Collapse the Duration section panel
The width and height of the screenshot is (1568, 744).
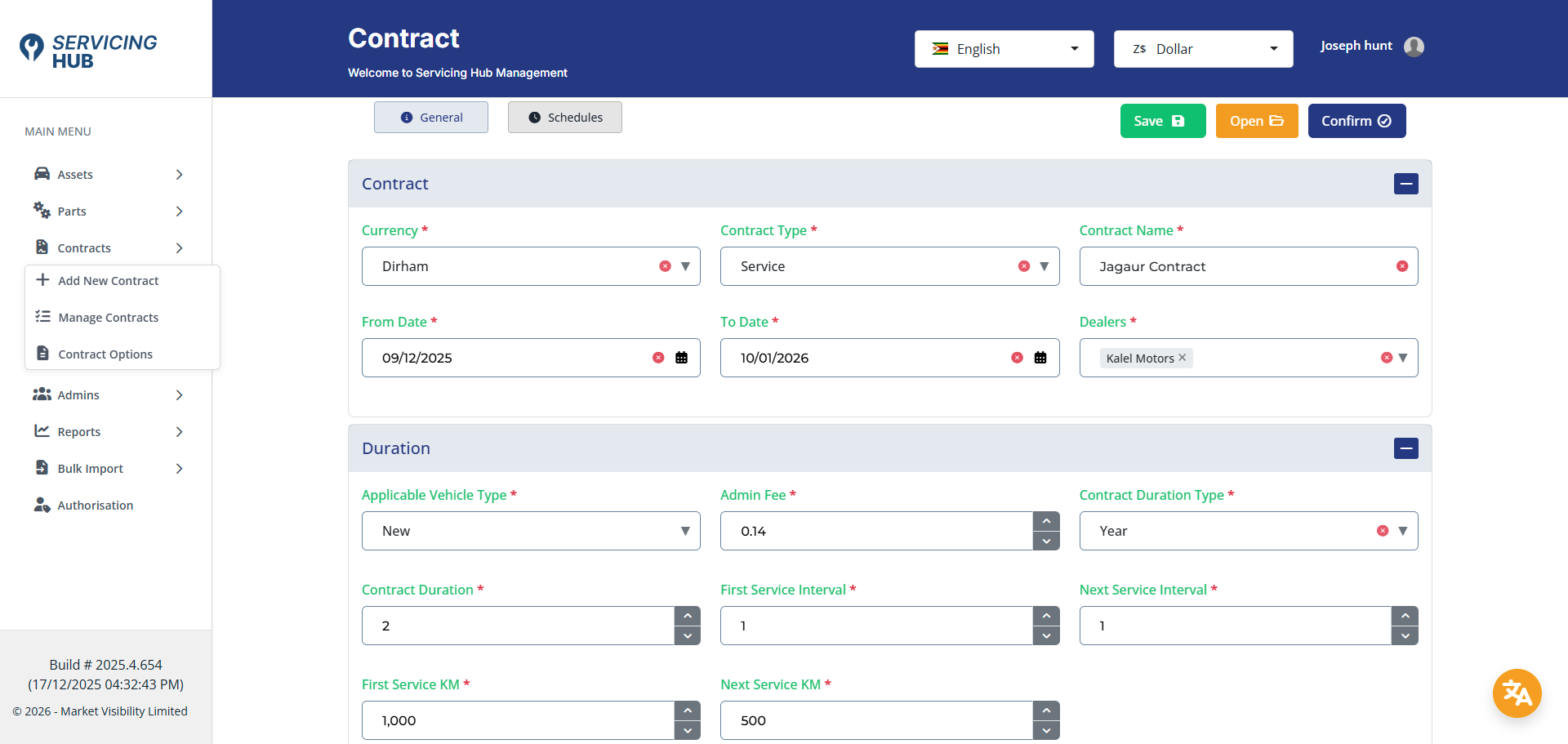click(1405, 448)
